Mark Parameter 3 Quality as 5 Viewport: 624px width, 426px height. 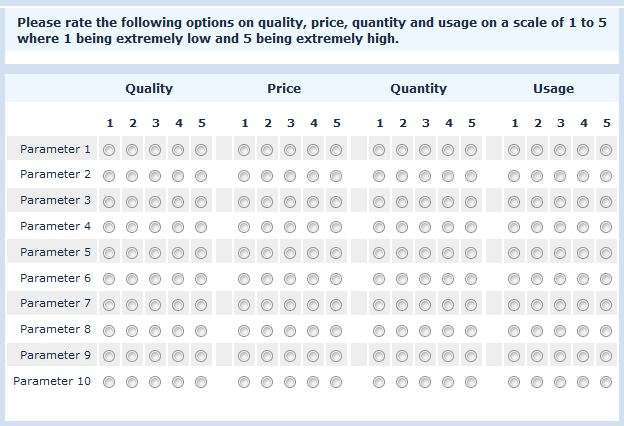[201, 202]
